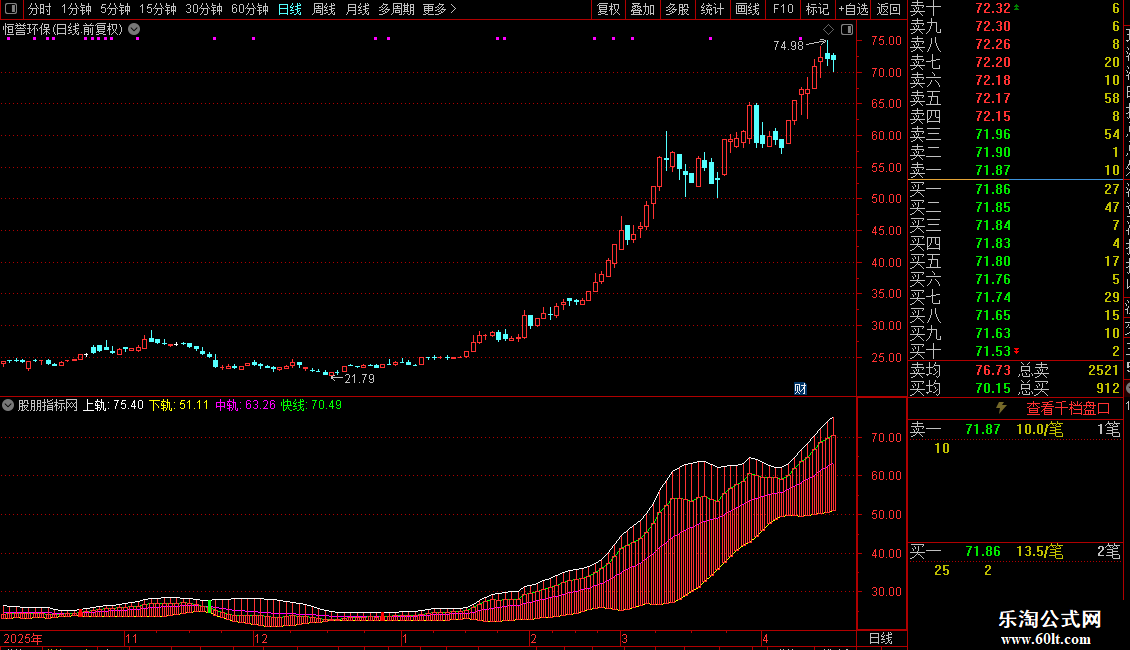Click the 中轨 value 63.26
1130x650 pixels.
[260, 405]
